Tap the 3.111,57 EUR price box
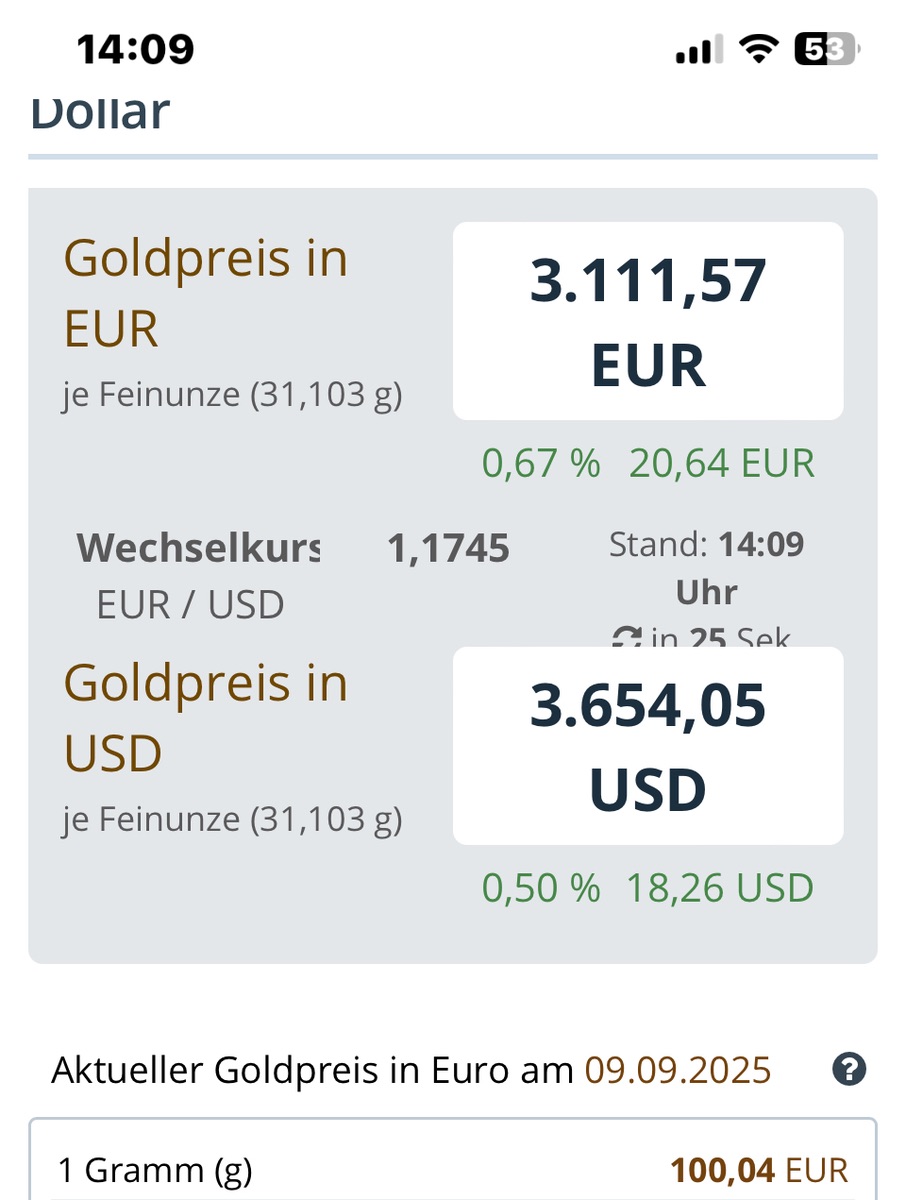 pyautogui.click(x=648, y=321)
